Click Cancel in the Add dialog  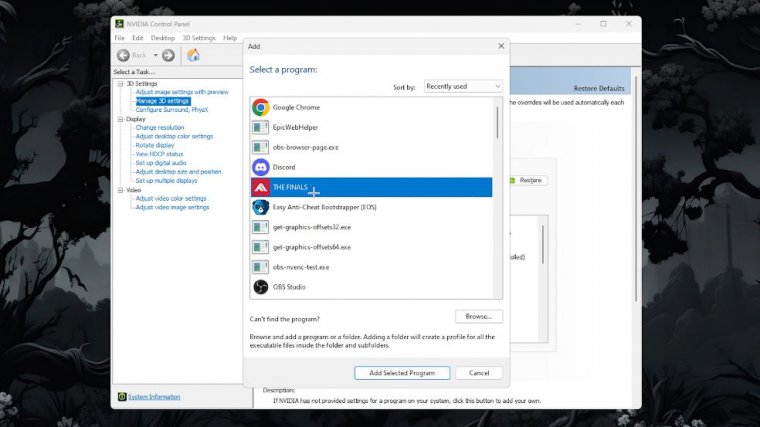pyautogui.click(x=479, y=373)
